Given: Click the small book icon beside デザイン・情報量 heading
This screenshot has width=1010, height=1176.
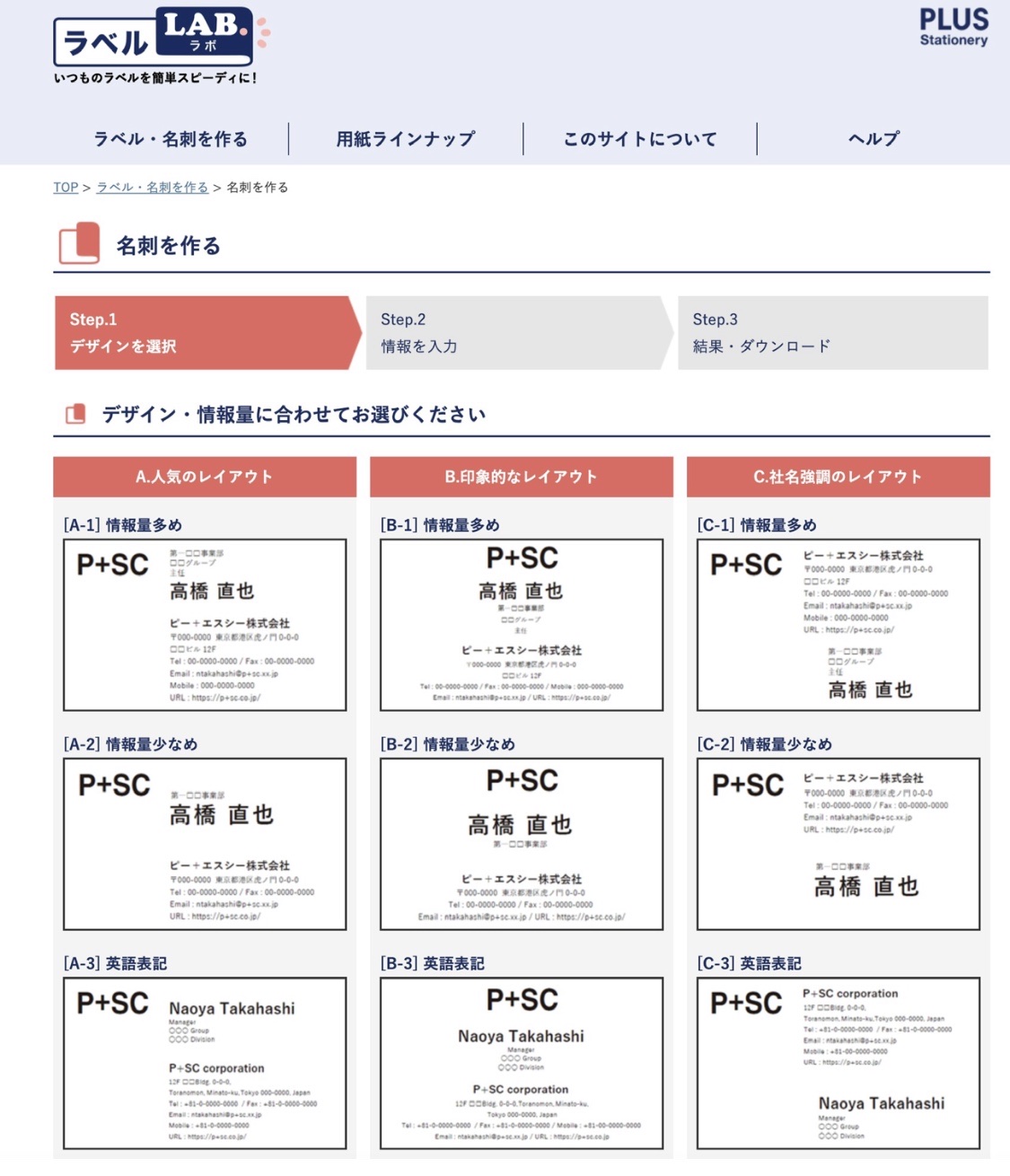Looking at the screenshot, I should [x=75, y=414].
